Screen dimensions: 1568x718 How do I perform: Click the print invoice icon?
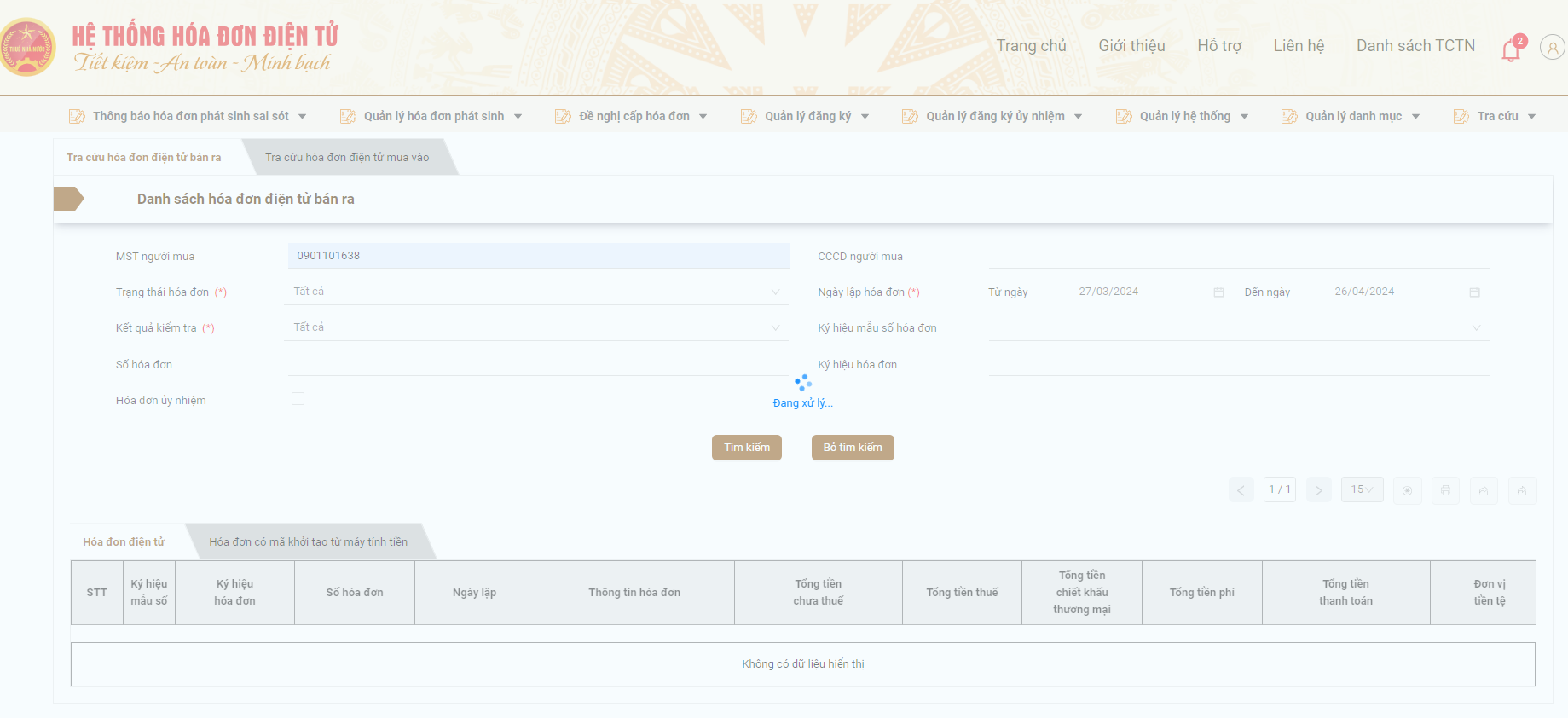pos(1445,490)
